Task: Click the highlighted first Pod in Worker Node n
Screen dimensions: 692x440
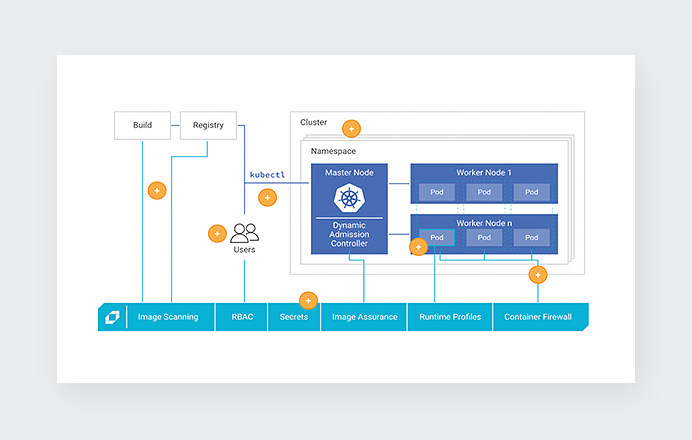Action: coord(437,237)
